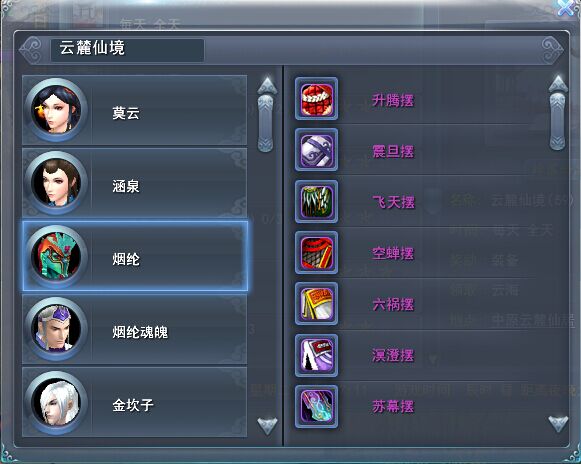Select the 震旦摆 purple item icon

click(316, 150)
